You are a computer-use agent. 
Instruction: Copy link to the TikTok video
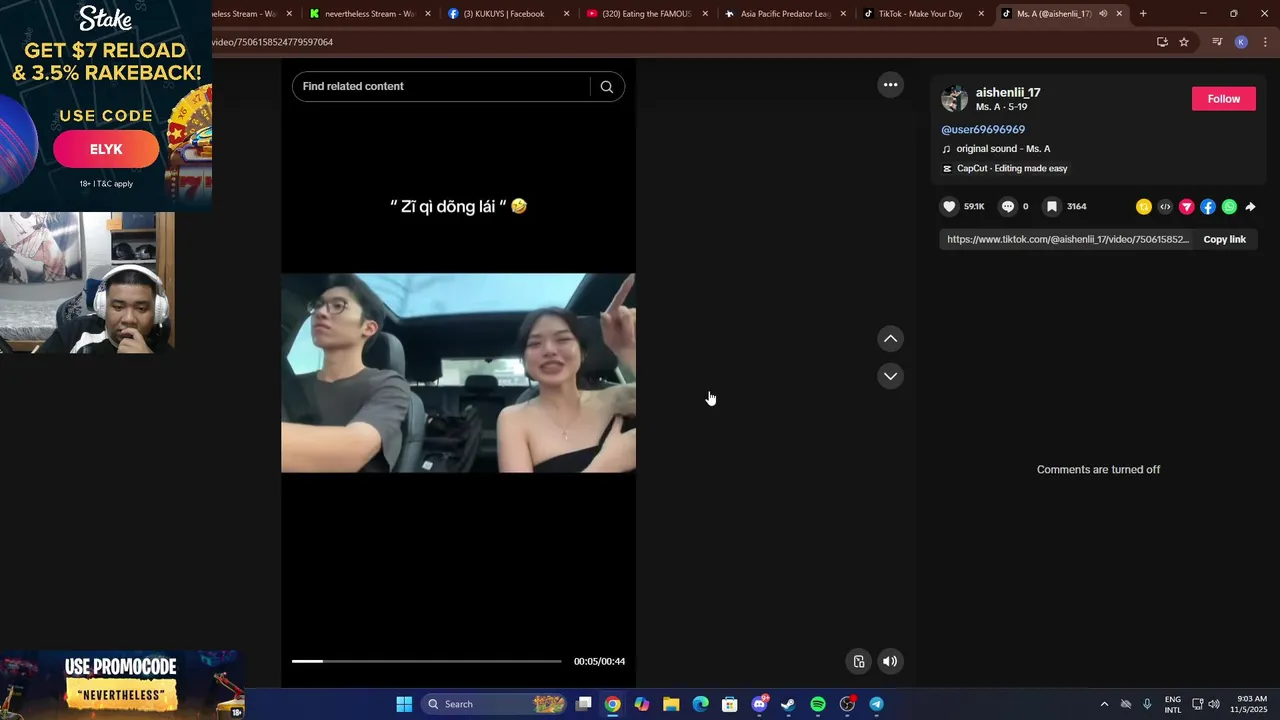[1224, 240]
